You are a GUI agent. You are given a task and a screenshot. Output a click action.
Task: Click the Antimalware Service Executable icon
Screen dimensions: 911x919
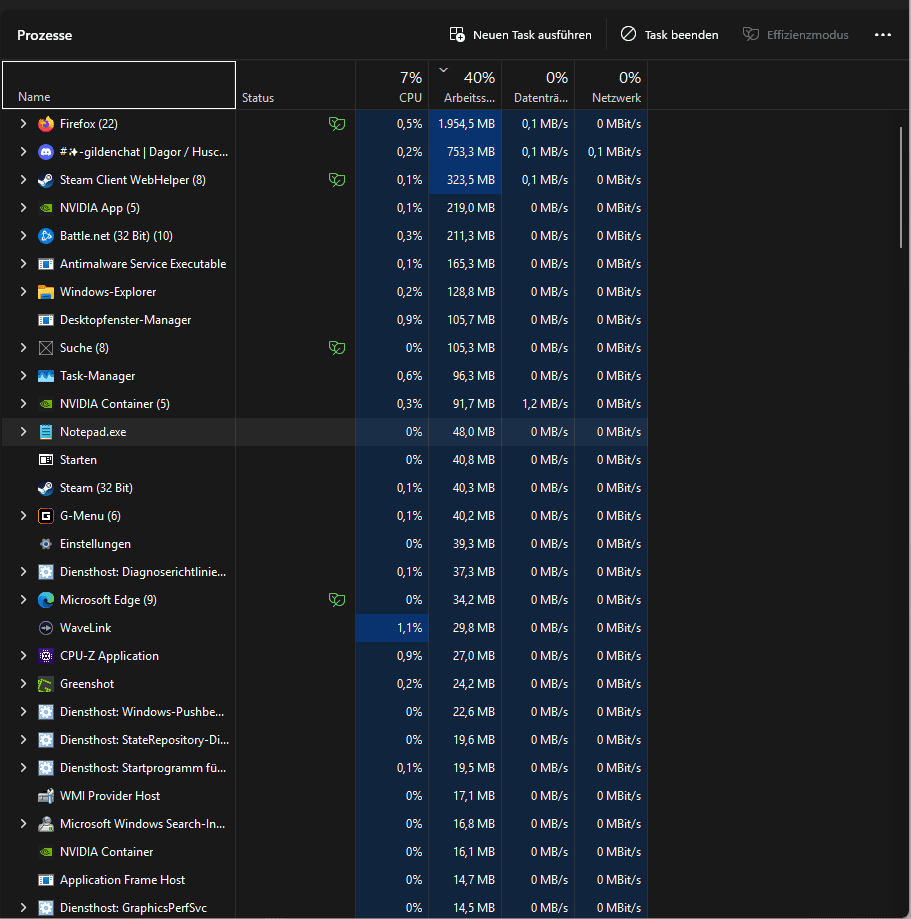coord(46,264)
